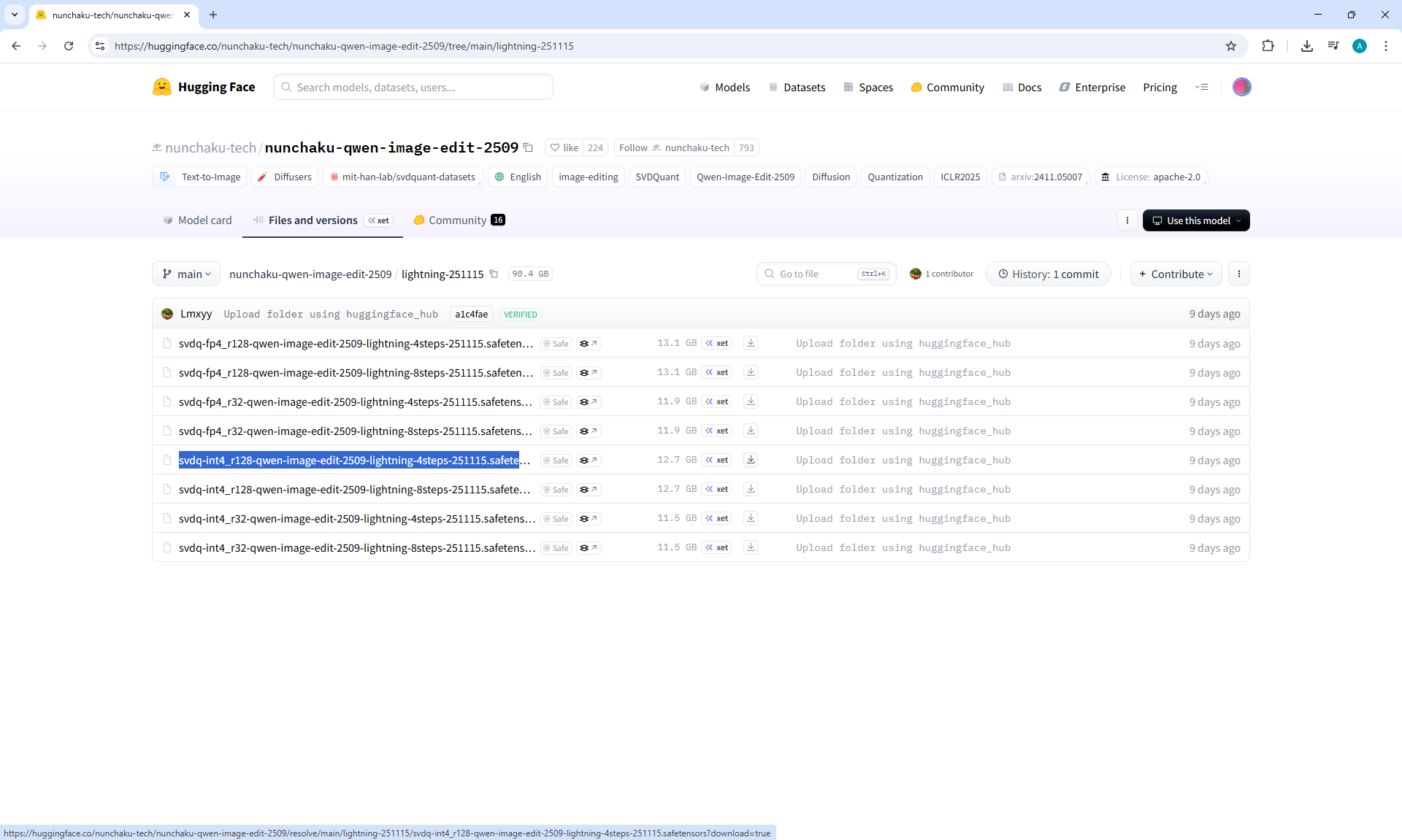
Task: Open the Community tab with 16 discussions
Action: coord(459,220)
